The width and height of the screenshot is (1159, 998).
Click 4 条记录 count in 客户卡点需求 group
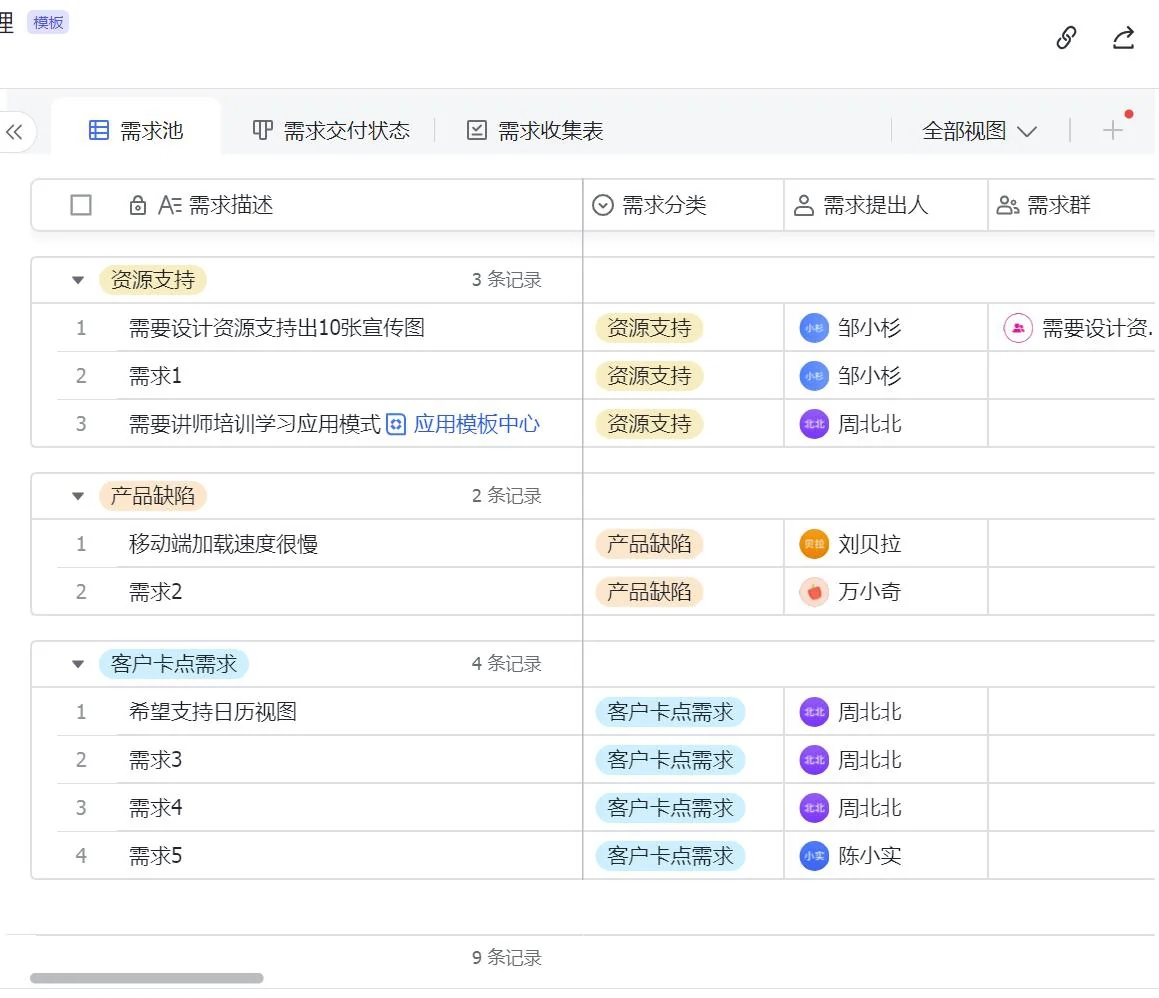click(507, 664)
